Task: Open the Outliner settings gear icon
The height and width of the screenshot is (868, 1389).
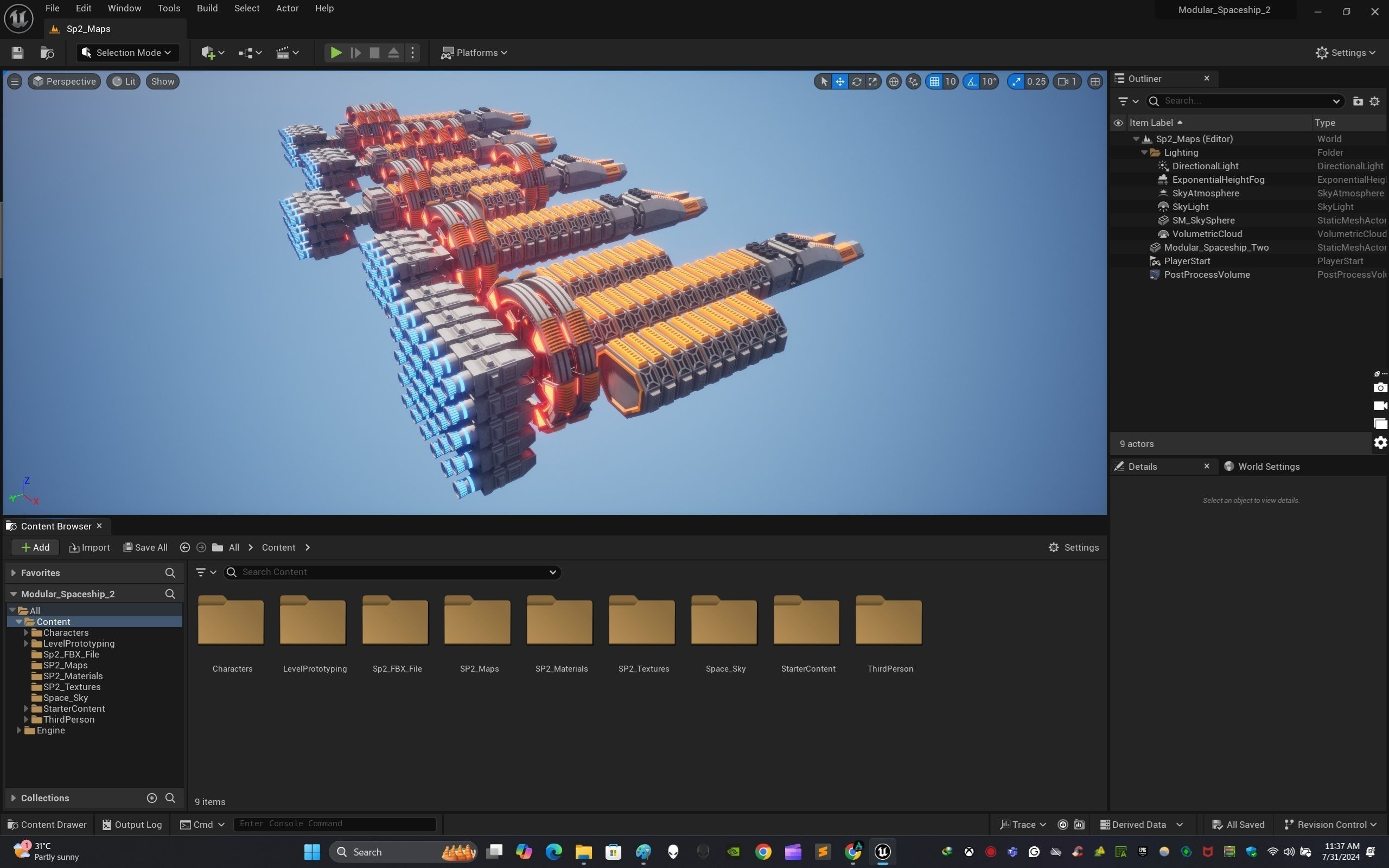Action: coord(1375,101)
